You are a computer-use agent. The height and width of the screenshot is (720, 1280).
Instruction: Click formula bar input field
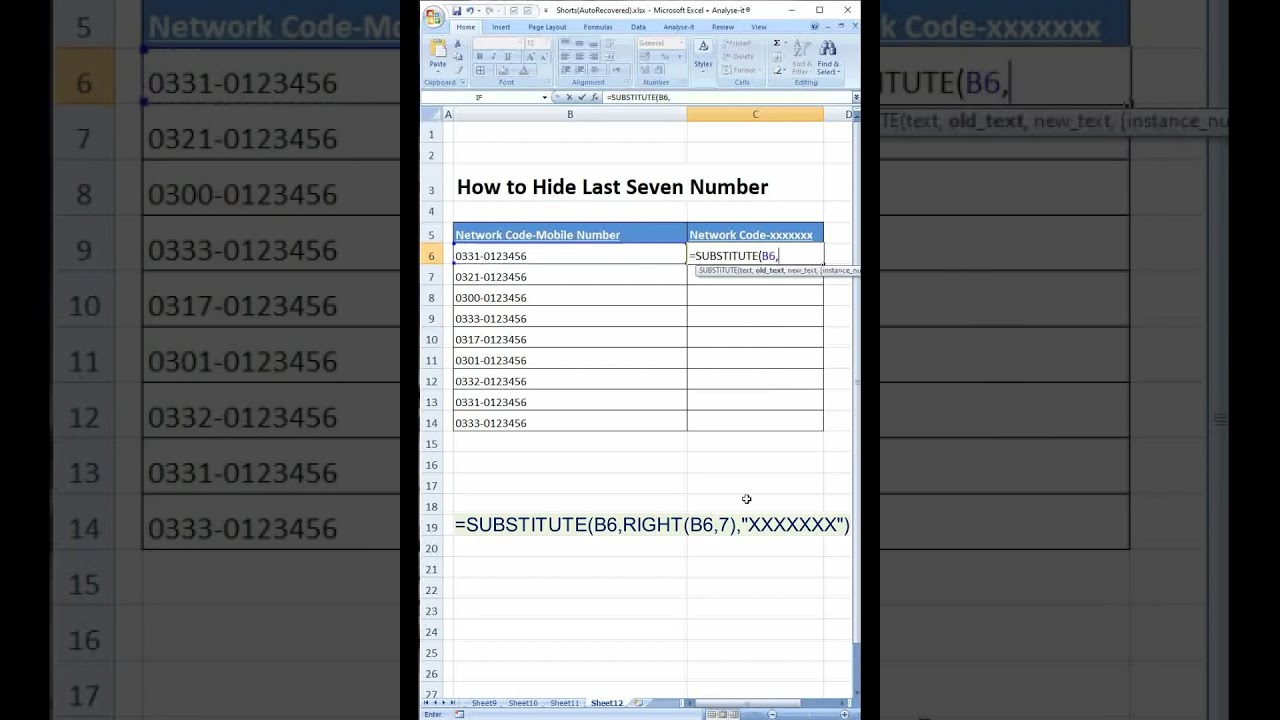pyautogui.click(x=727, y=98)
